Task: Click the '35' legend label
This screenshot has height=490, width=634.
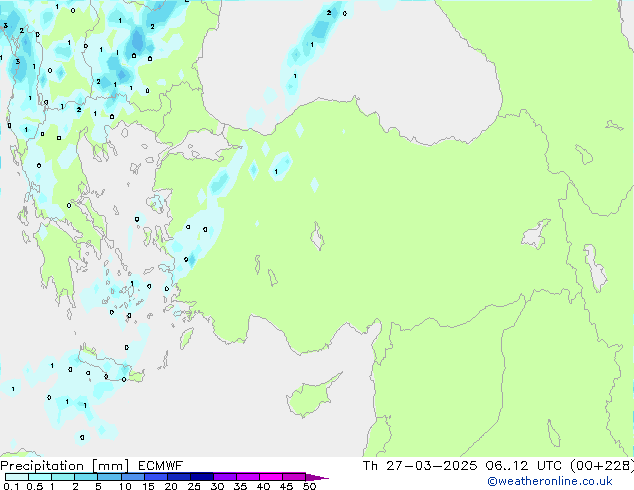Action: [x=240, y=486]
